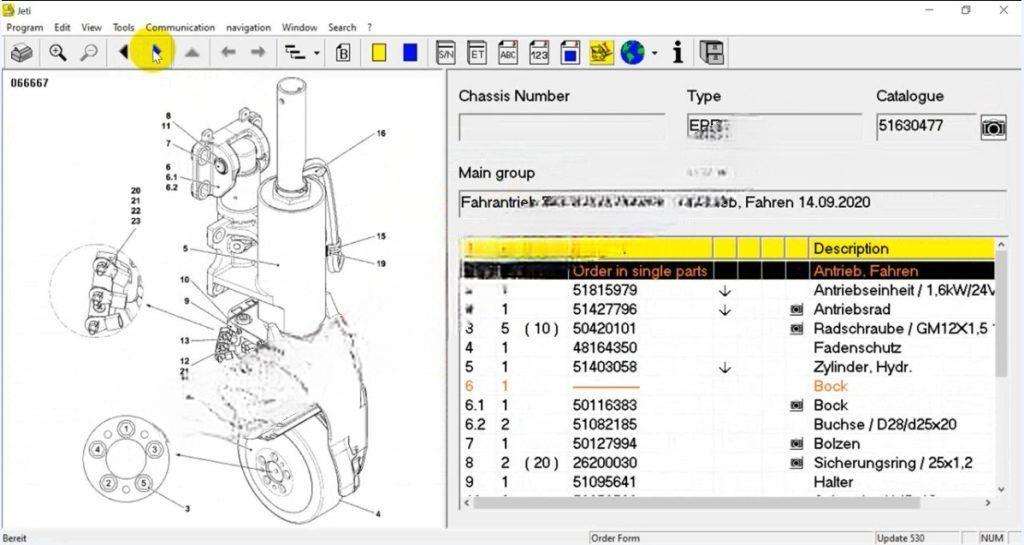Click the ABC text search icon
This screenshot has width=1024, height=545.
[x=508, y=53]
